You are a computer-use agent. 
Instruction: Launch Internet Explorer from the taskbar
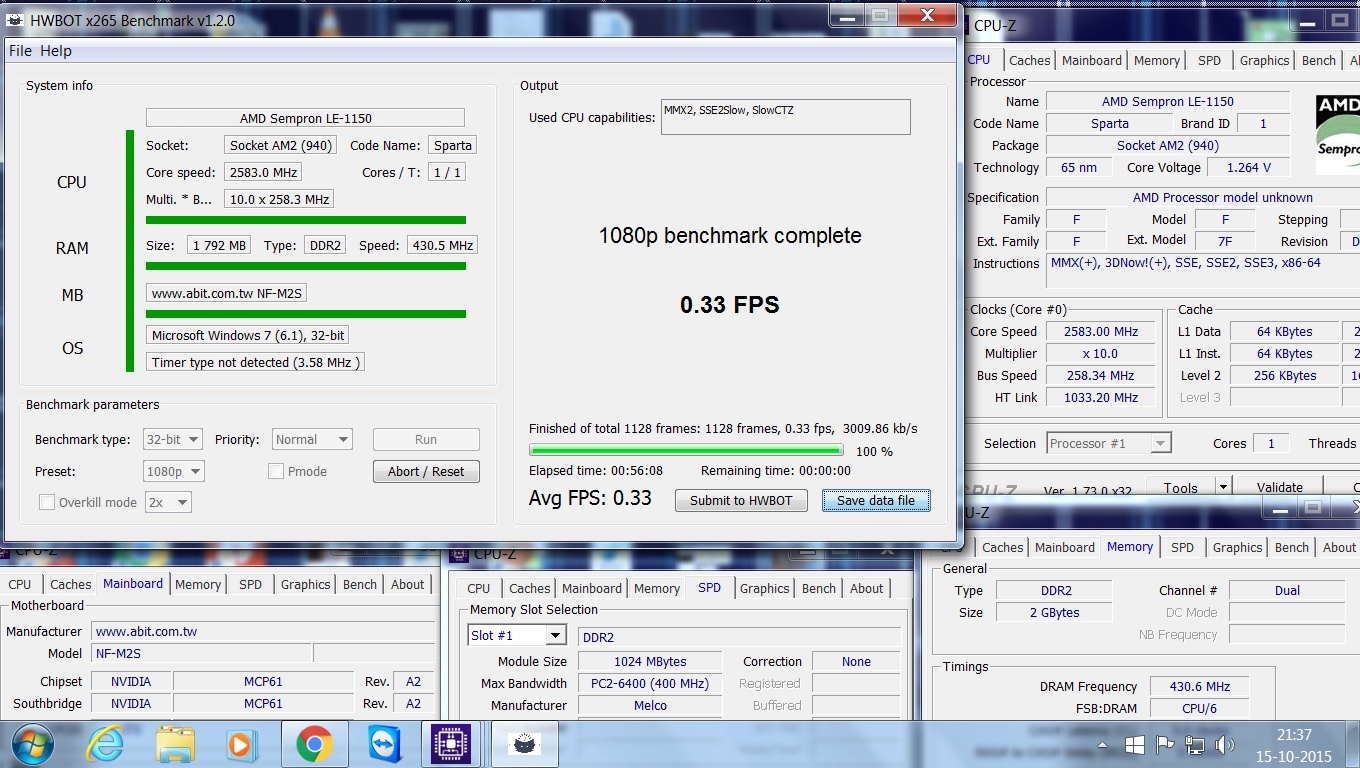coord(106,745)
